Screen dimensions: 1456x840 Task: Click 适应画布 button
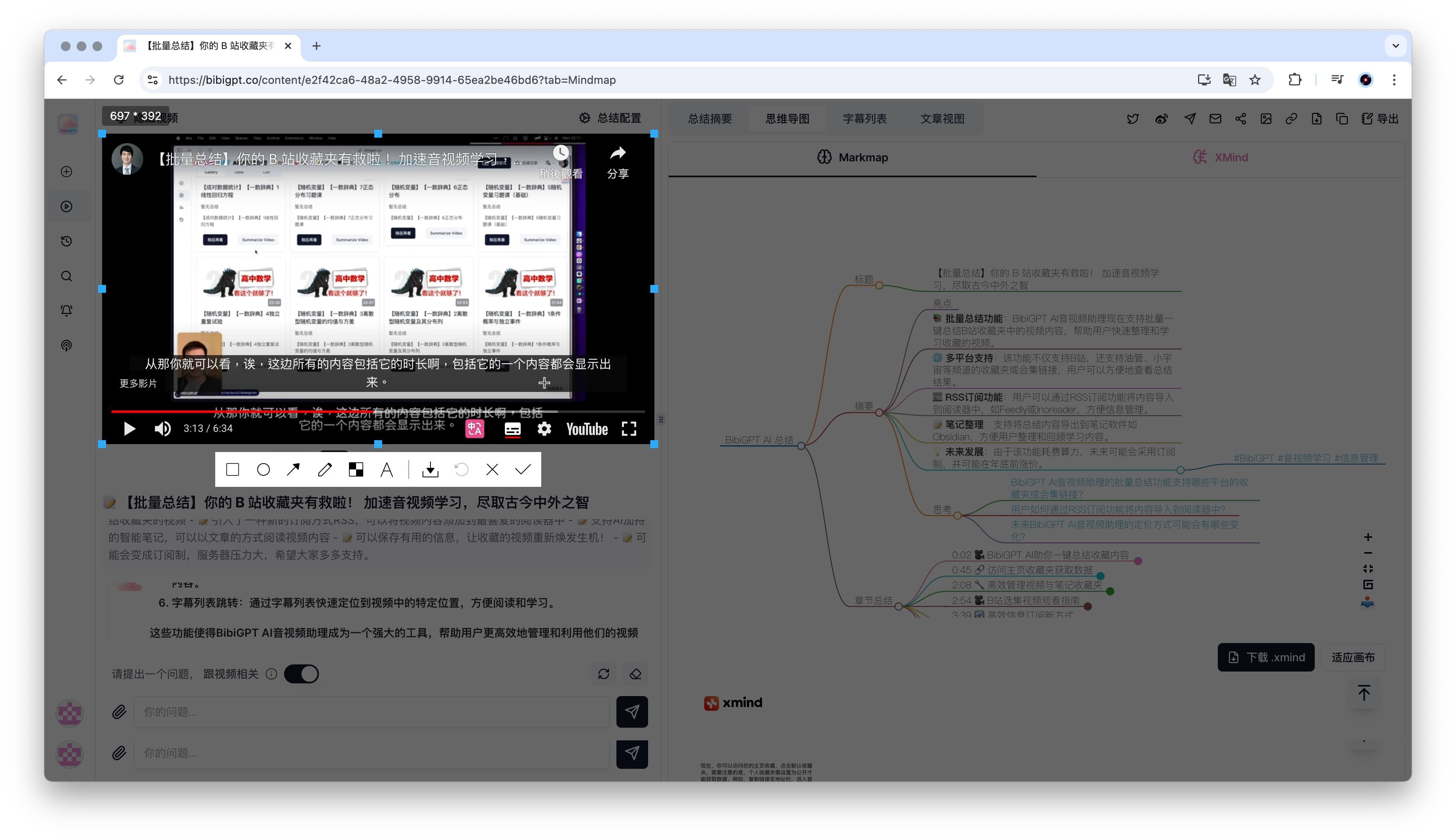point(1353,657)
